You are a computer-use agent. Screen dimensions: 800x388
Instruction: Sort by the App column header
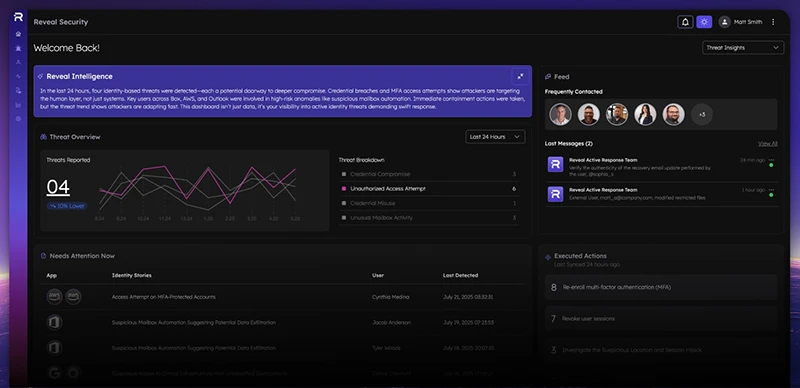pyautogui.click(x=52, y=275)
